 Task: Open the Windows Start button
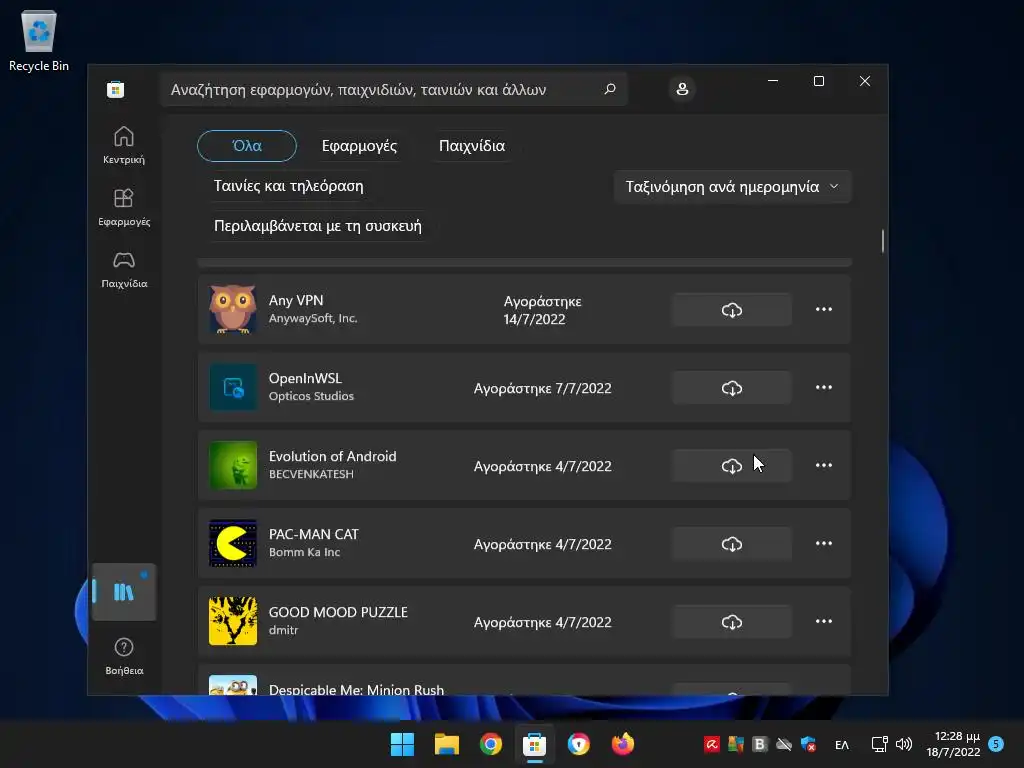[402, 744]
